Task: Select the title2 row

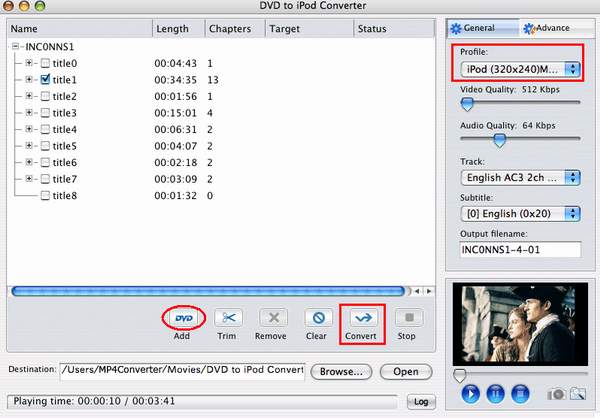Action: click(221, 96)
